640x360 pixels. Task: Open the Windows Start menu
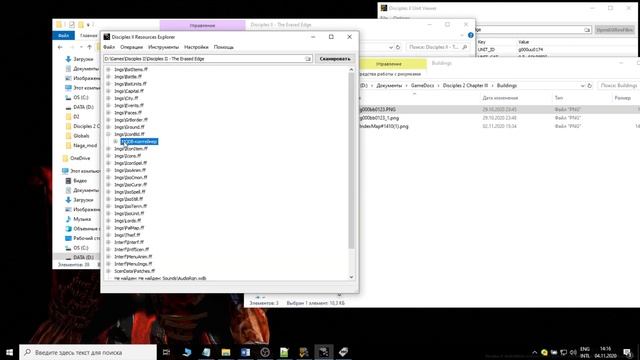(9, 352)
